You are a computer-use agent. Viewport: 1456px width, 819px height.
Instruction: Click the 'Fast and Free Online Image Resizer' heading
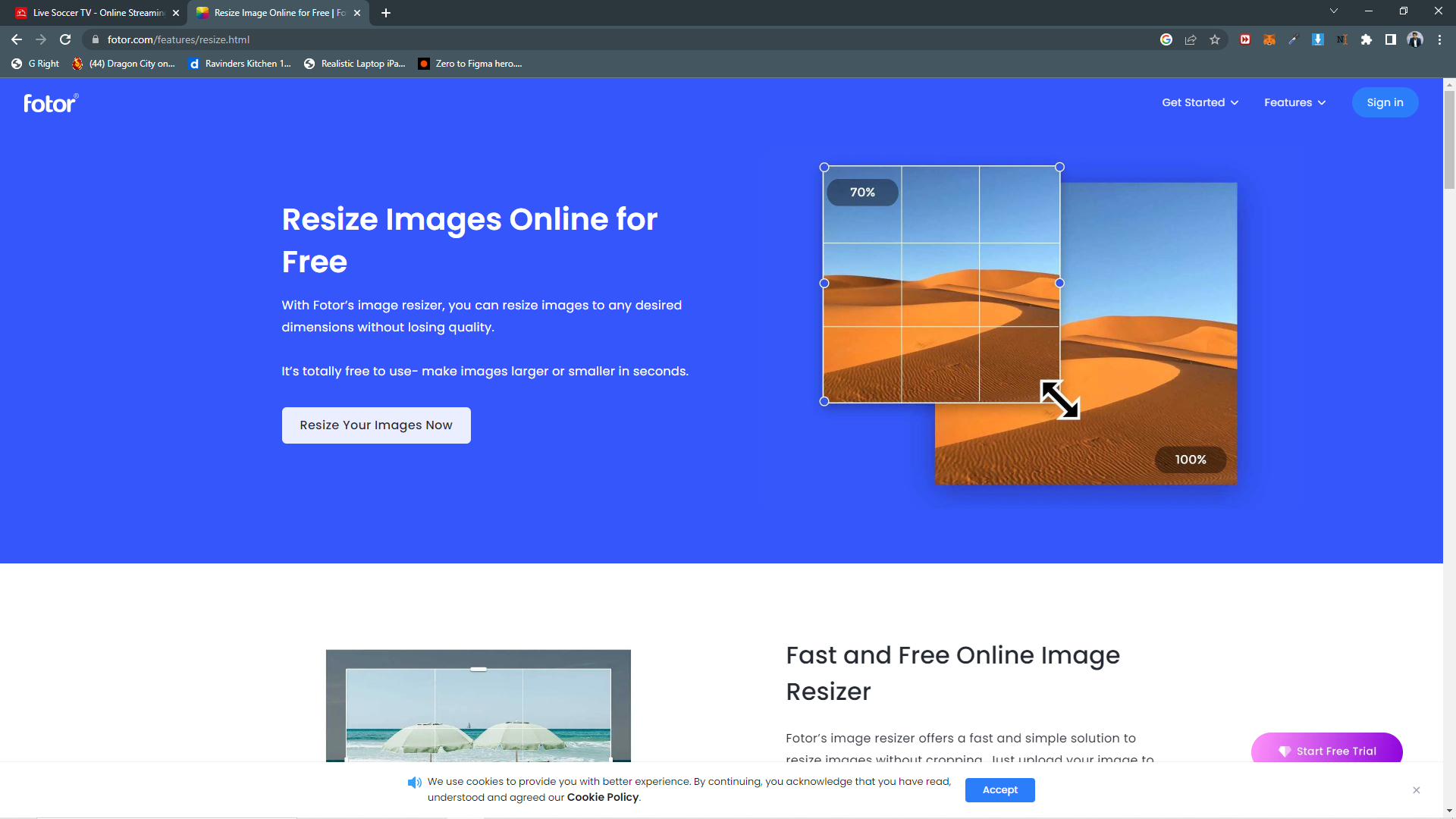[x=952, y=673]
